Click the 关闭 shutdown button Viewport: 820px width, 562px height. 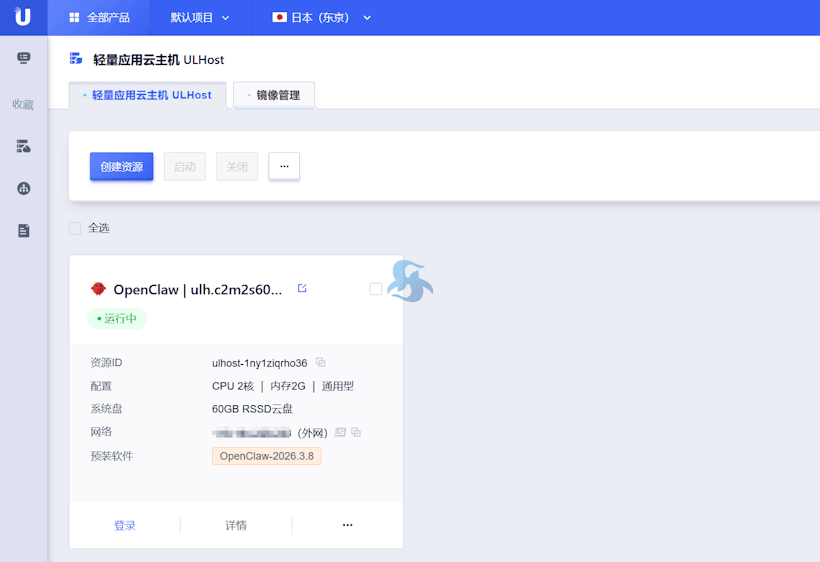pyautogui.click(x=237, y=167)
